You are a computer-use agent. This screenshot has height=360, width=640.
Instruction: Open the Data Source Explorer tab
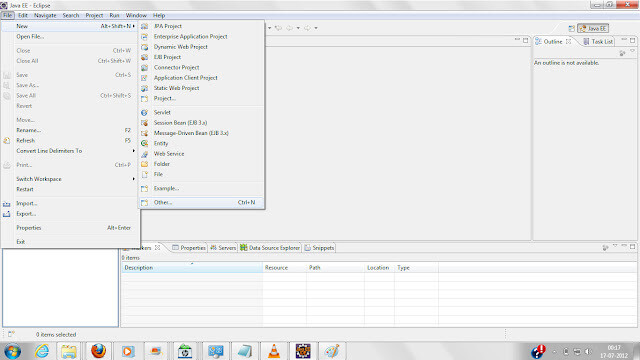coord(270,248)
